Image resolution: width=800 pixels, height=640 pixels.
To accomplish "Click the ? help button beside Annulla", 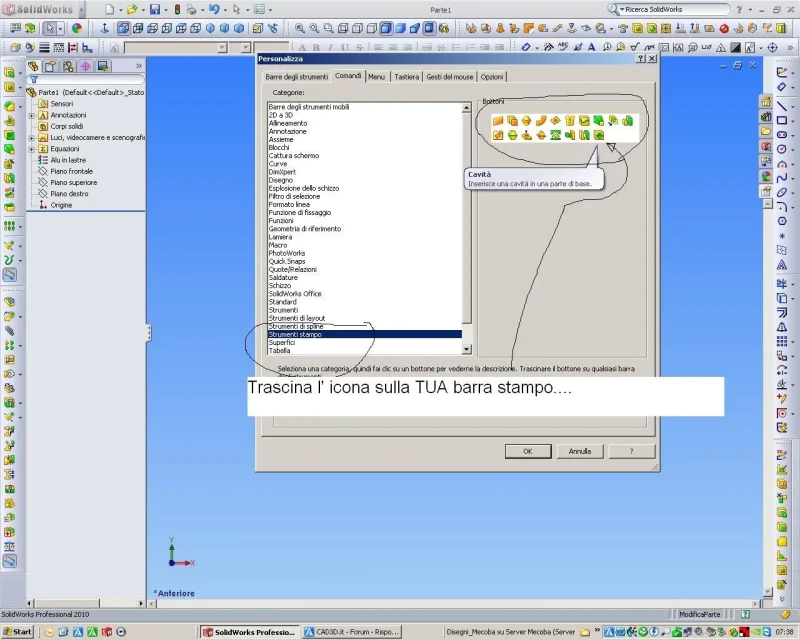I will 632,451.
